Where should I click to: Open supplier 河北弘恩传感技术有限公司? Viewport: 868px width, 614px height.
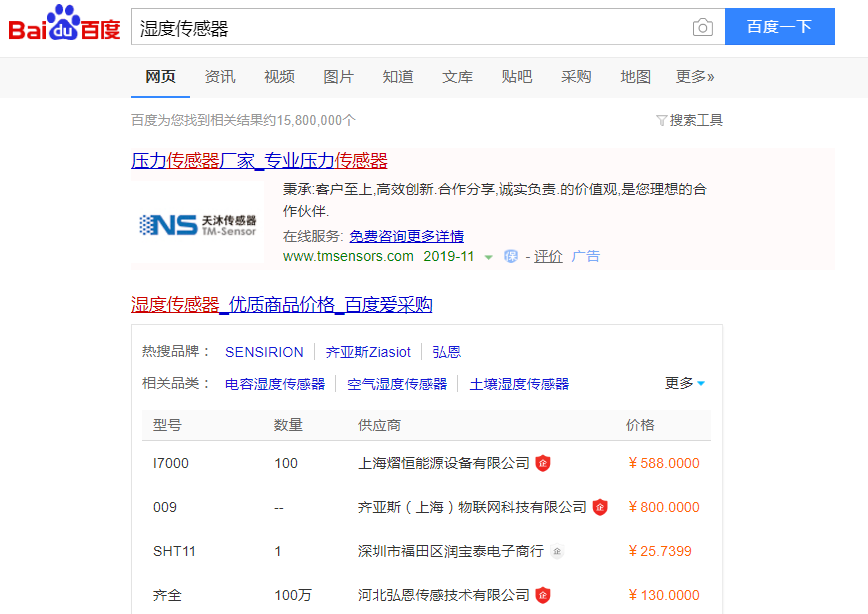444,595
